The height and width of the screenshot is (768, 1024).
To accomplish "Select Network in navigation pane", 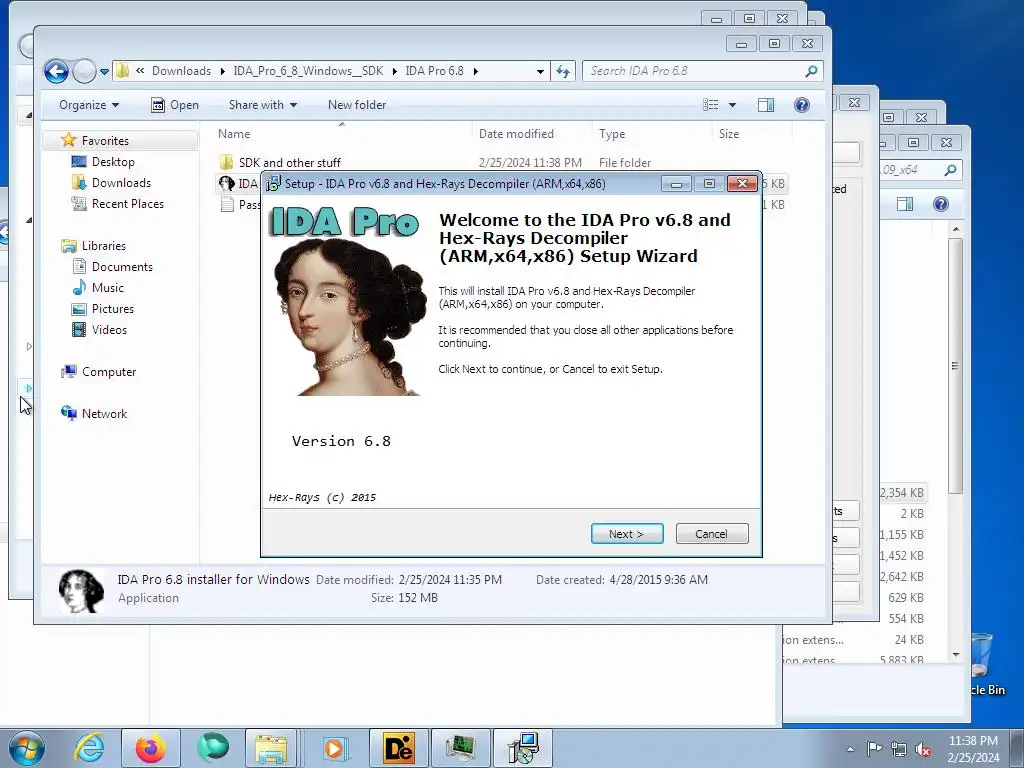I will [104, 413].
